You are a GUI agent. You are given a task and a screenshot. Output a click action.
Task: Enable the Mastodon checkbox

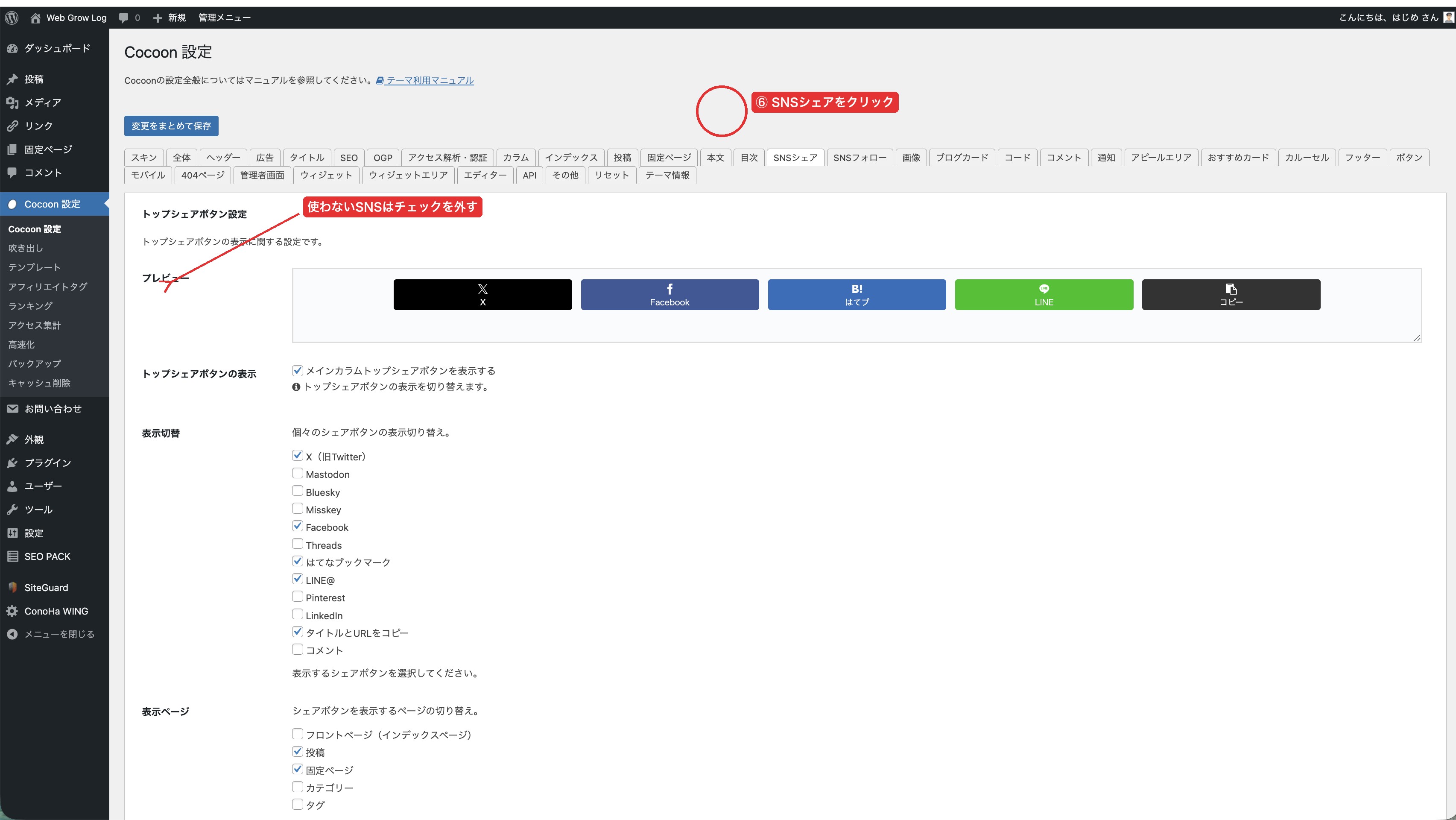pos(297,473)
